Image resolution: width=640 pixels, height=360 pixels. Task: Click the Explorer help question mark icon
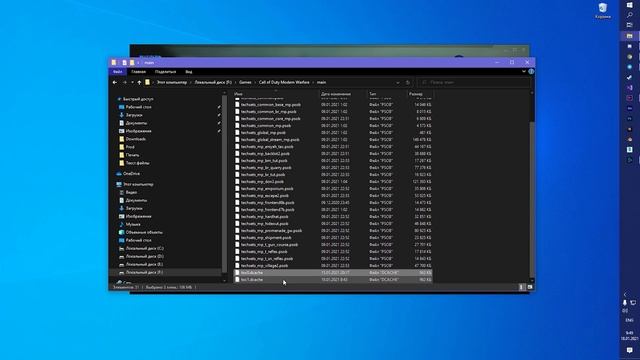click(531, 71)
